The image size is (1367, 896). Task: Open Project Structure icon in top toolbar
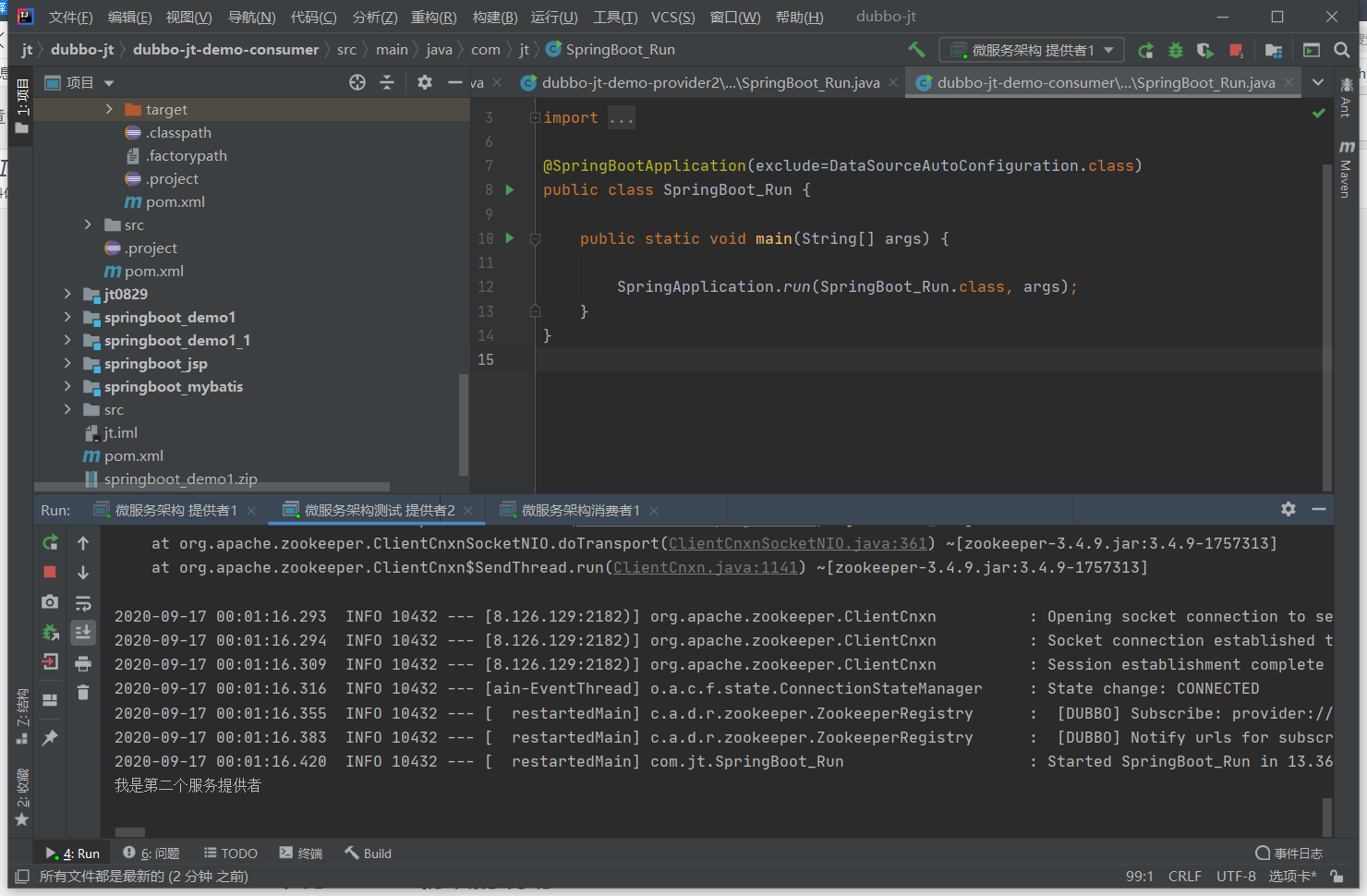point(1273,50)
